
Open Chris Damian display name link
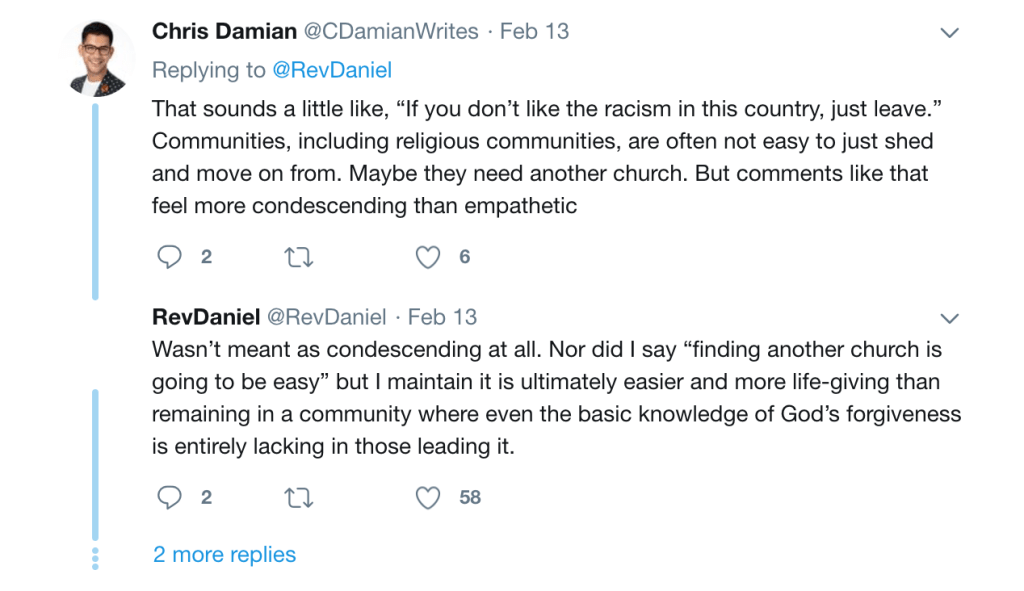222,31
